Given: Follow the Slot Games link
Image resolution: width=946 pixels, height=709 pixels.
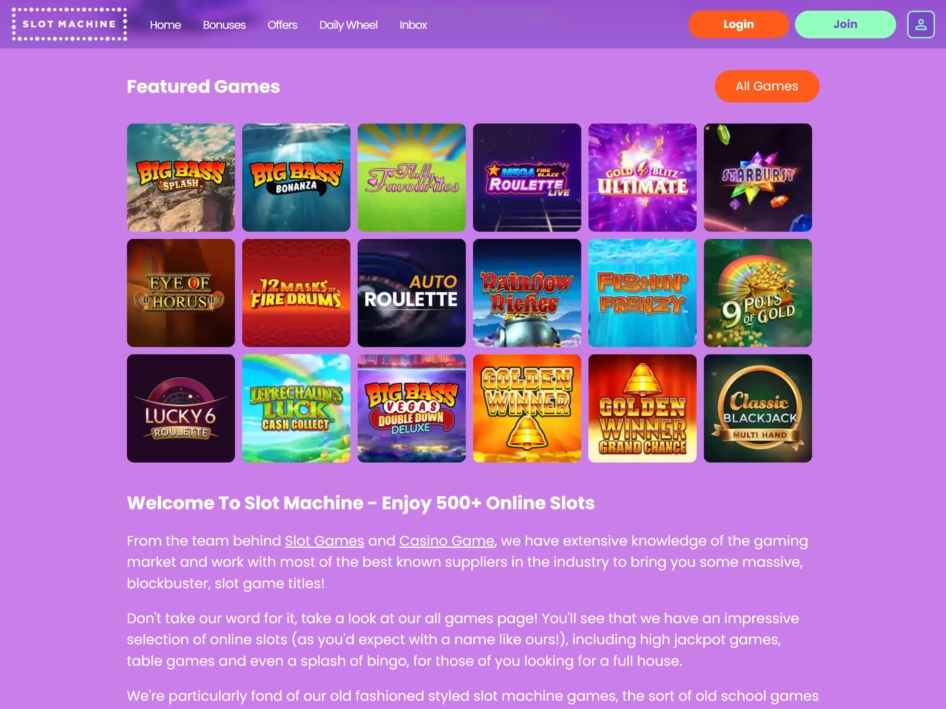Looking at the screenshot, I should pos(325,541).
